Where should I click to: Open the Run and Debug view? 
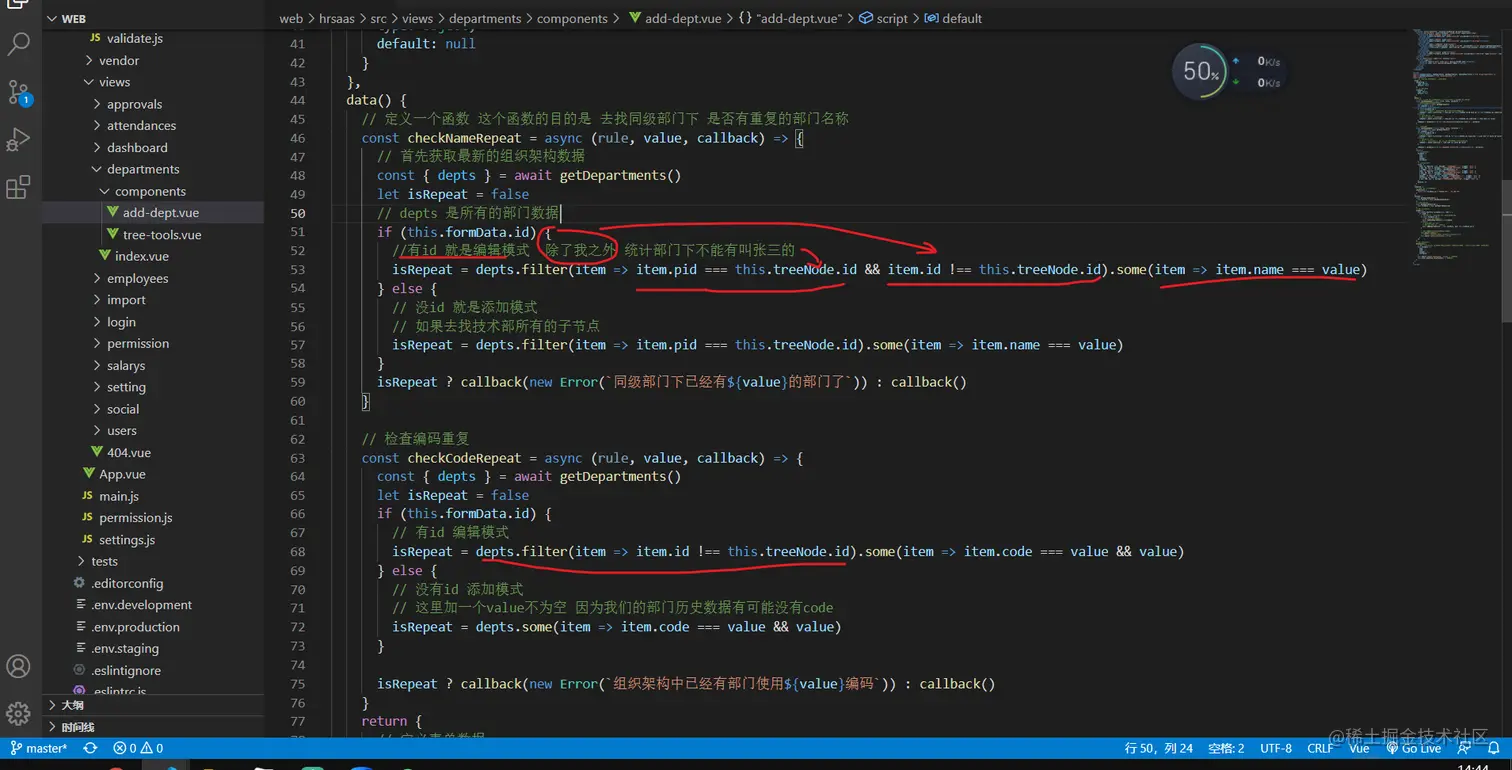[19, 139]
